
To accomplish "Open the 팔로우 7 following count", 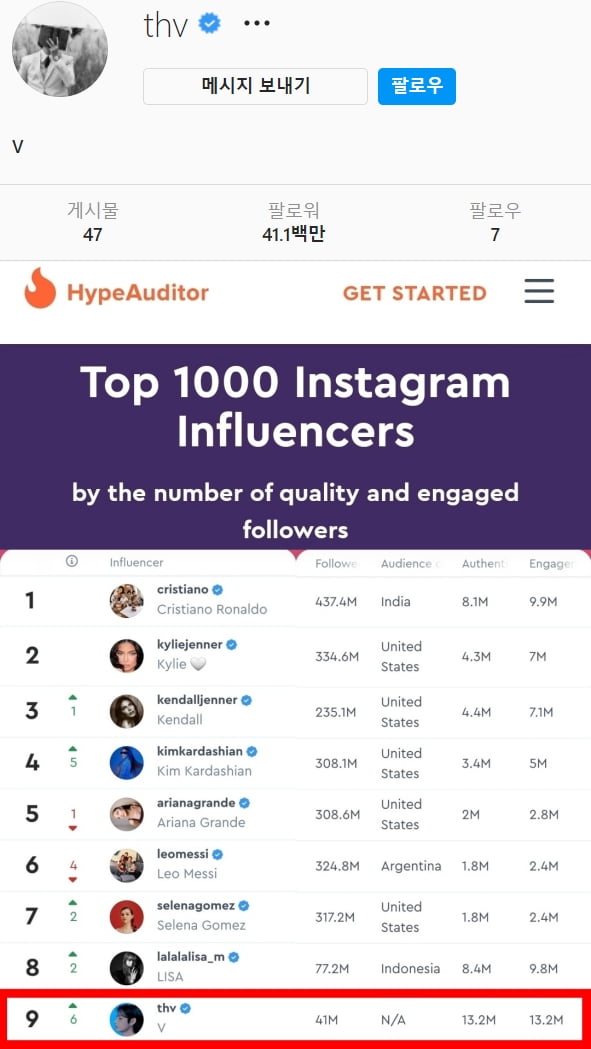I will pyautogui.click(x=495, y=223).
